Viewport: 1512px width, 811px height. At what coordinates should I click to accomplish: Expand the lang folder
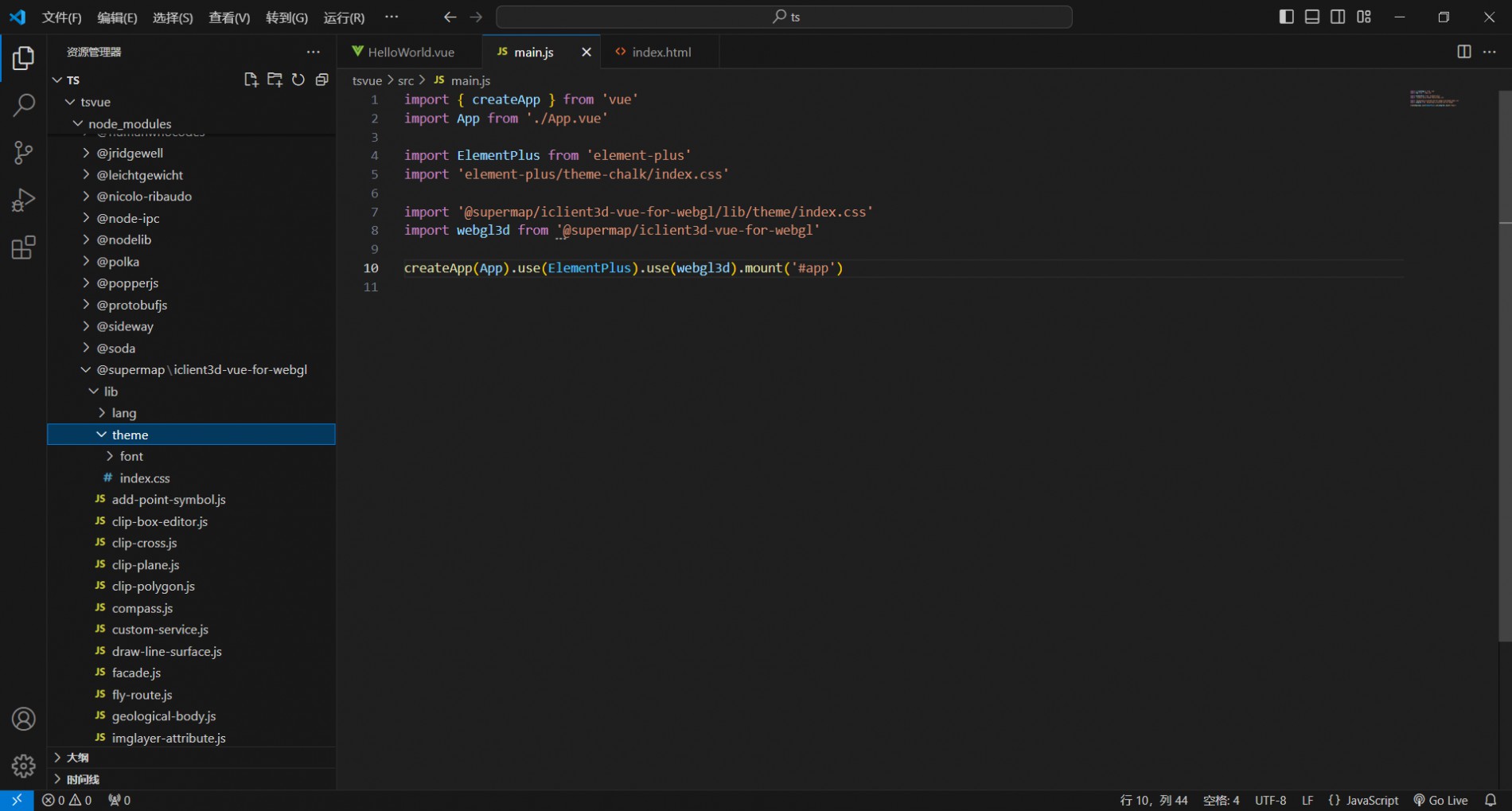coord(102,412)
